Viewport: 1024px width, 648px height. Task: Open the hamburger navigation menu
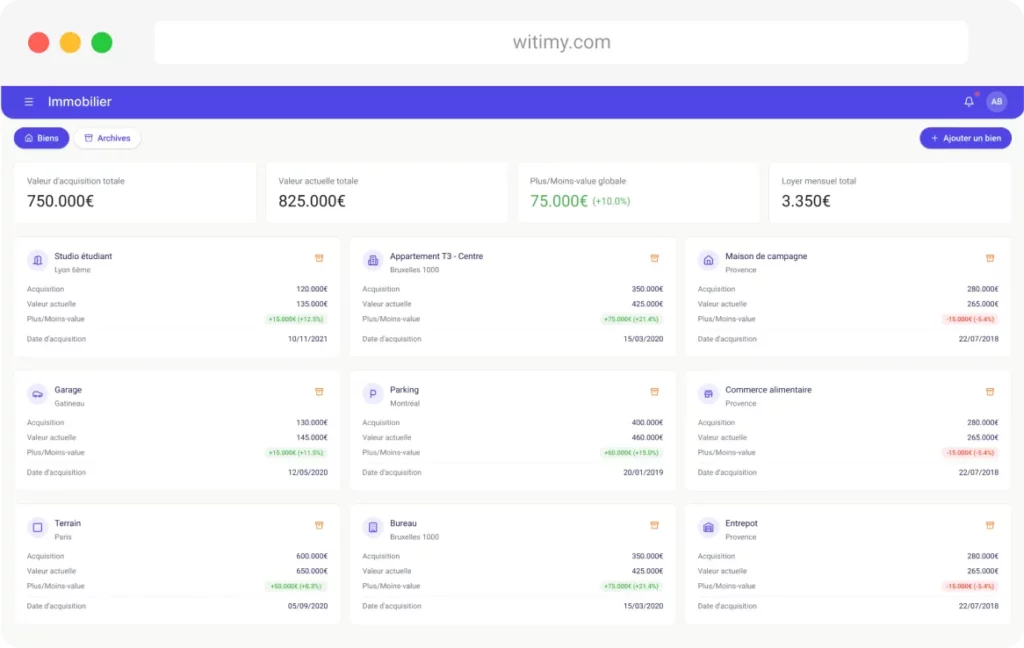pos(29,102)
